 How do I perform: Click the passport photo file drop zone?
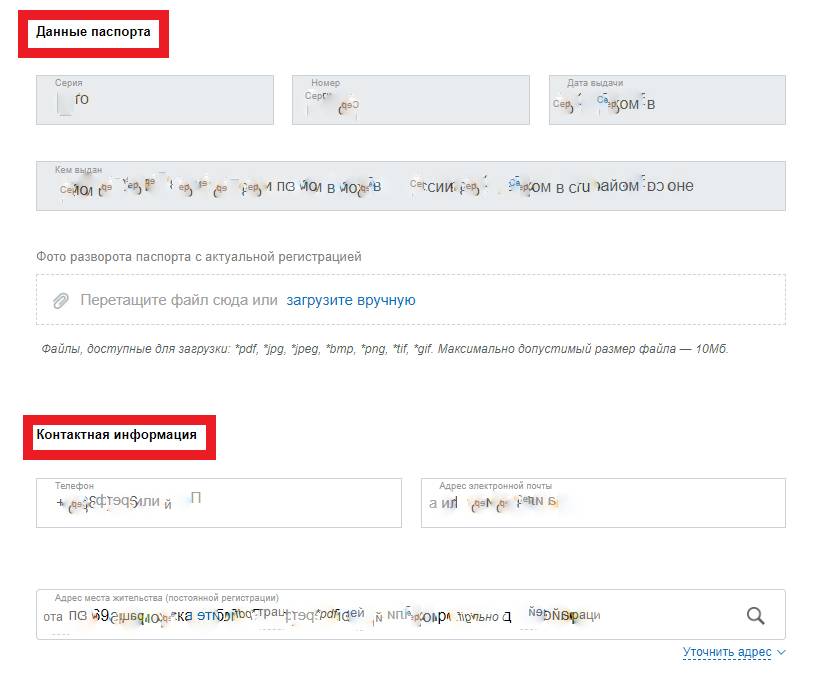pos(411,300)
